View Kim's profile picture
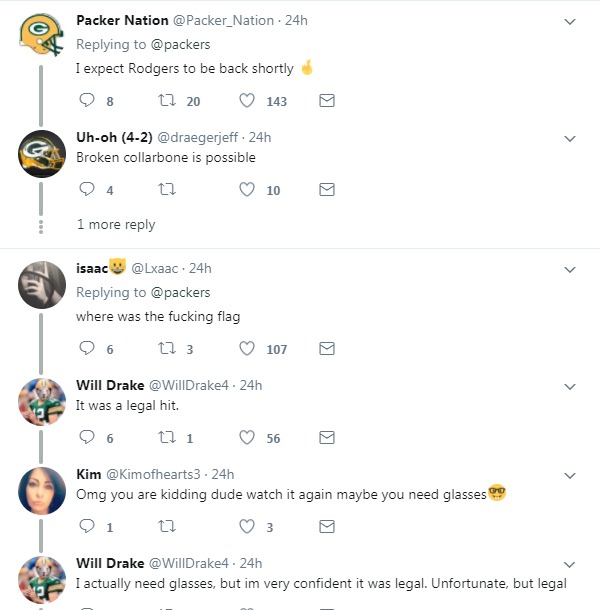This screenshot has width=600, height=610. pos(43,490)
